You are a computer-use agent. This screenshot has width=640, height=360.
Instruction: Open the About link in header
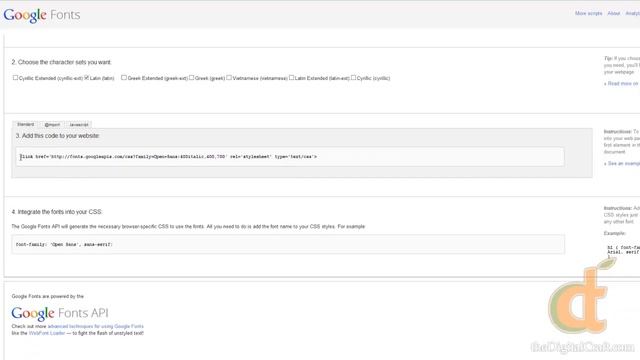(x=613, y=13)
